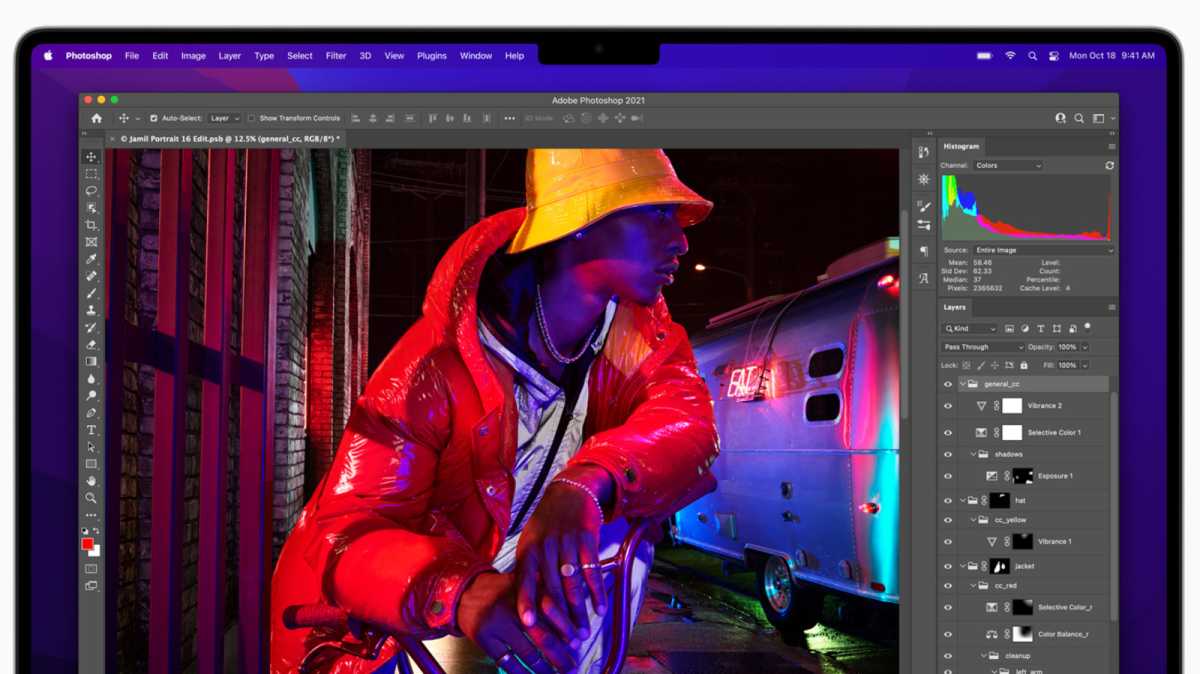The width and height of the screenshot is (1200, 674).
Task: Click the workspace switcher button
Action: click(1100, 118)
